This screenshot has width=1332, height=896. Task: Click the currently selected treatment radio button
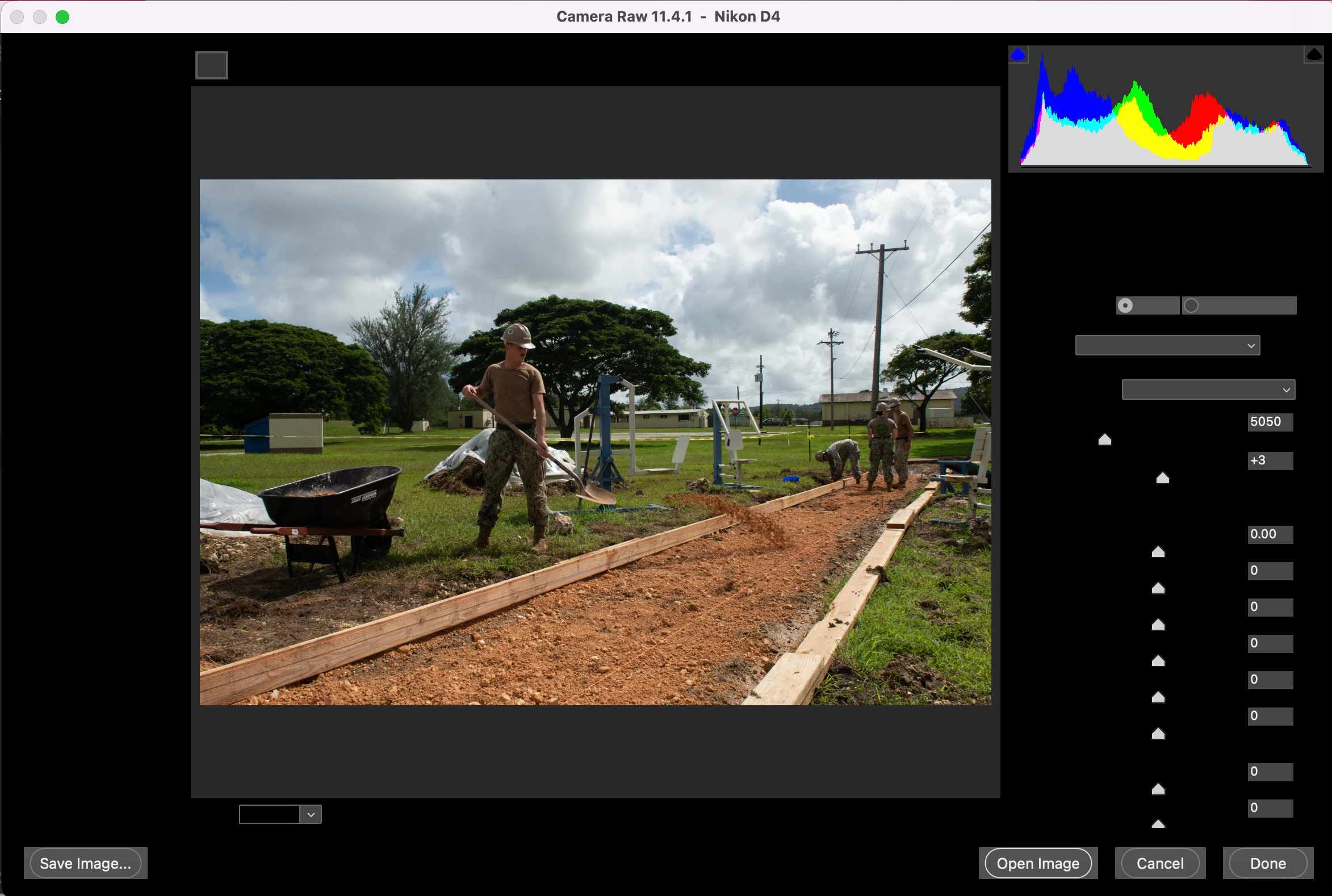click(1125, 305)
